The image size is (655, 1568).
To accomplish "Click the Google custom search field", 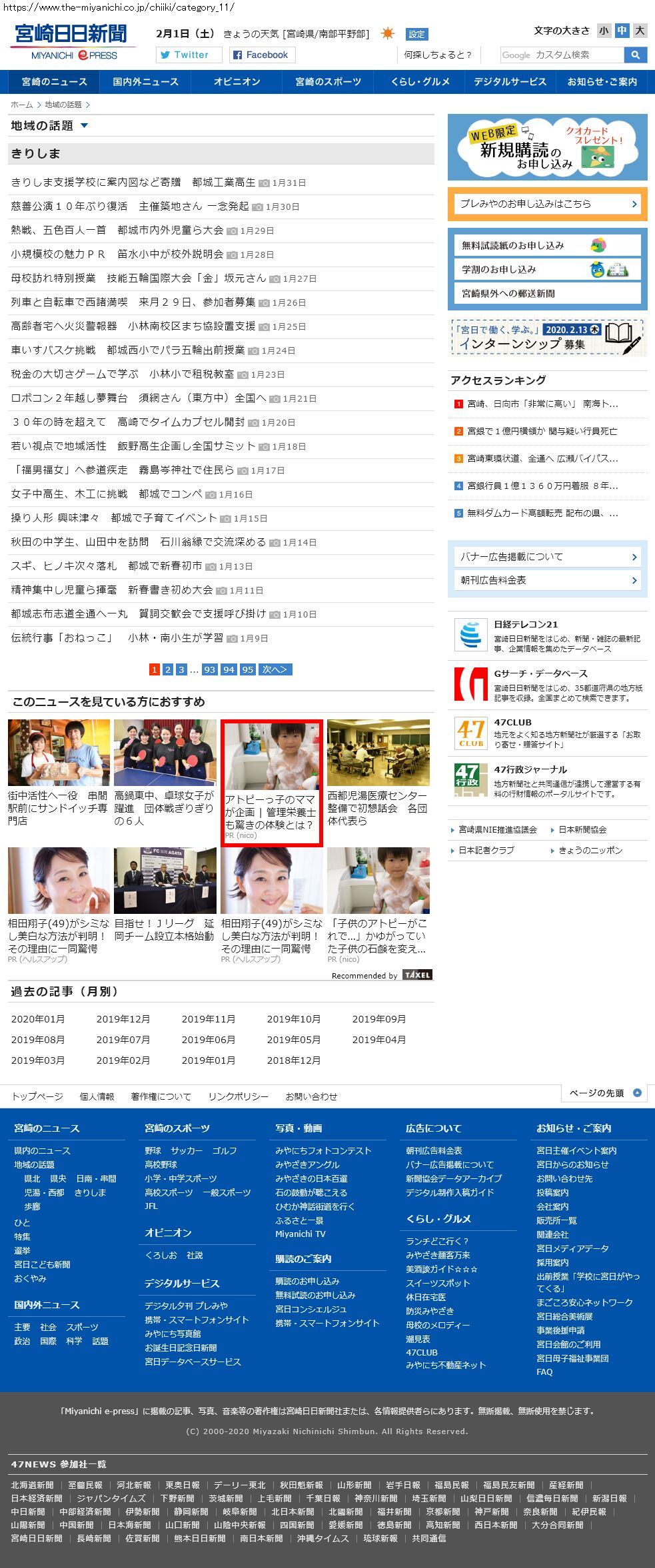I will (x=562, y=55).
